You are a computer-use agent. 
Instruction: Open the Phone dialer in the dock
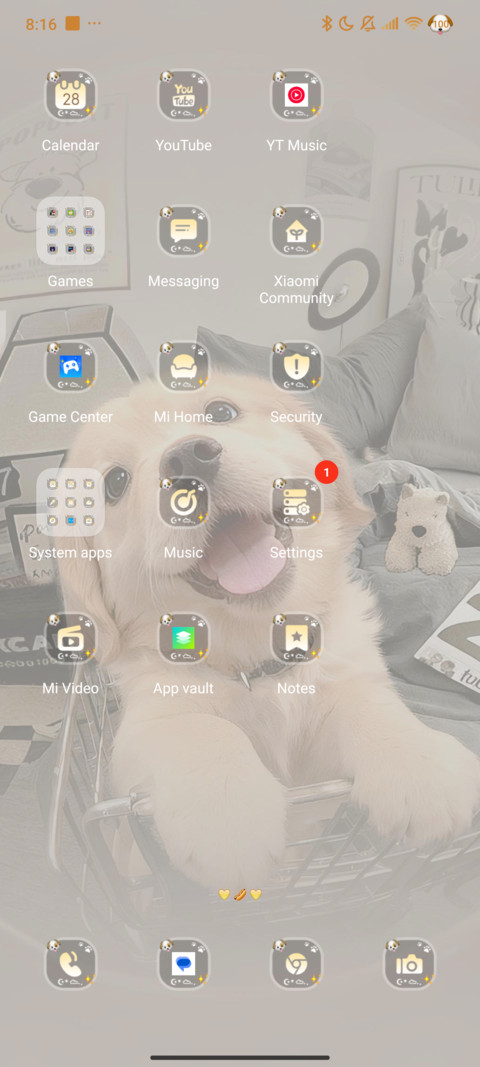point(71,964)
